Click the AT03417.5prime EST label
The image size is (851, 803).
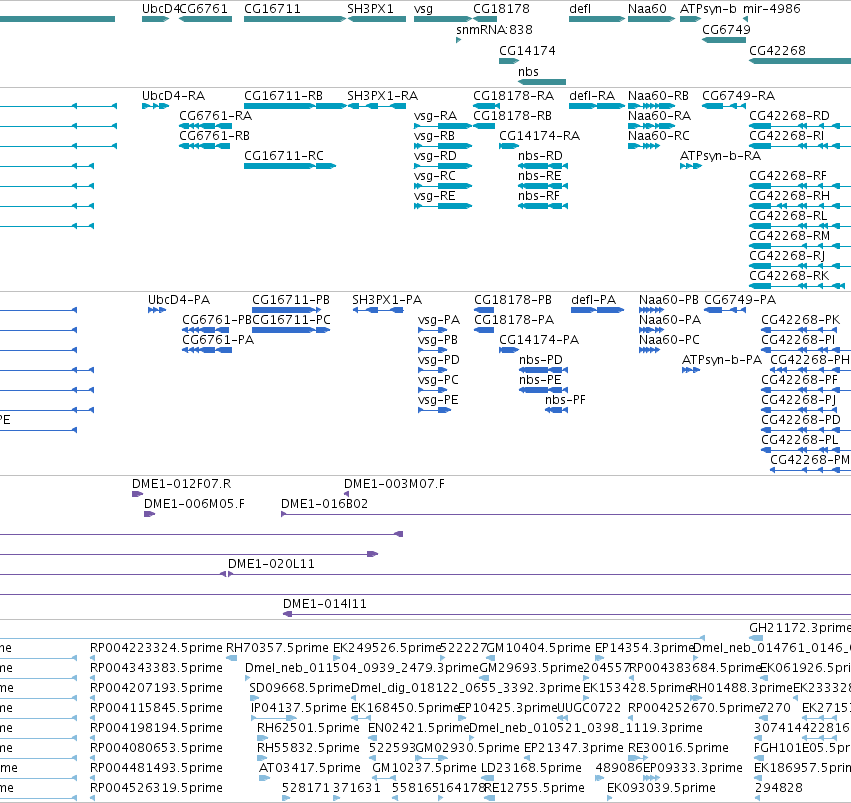[x=309, y=768]
